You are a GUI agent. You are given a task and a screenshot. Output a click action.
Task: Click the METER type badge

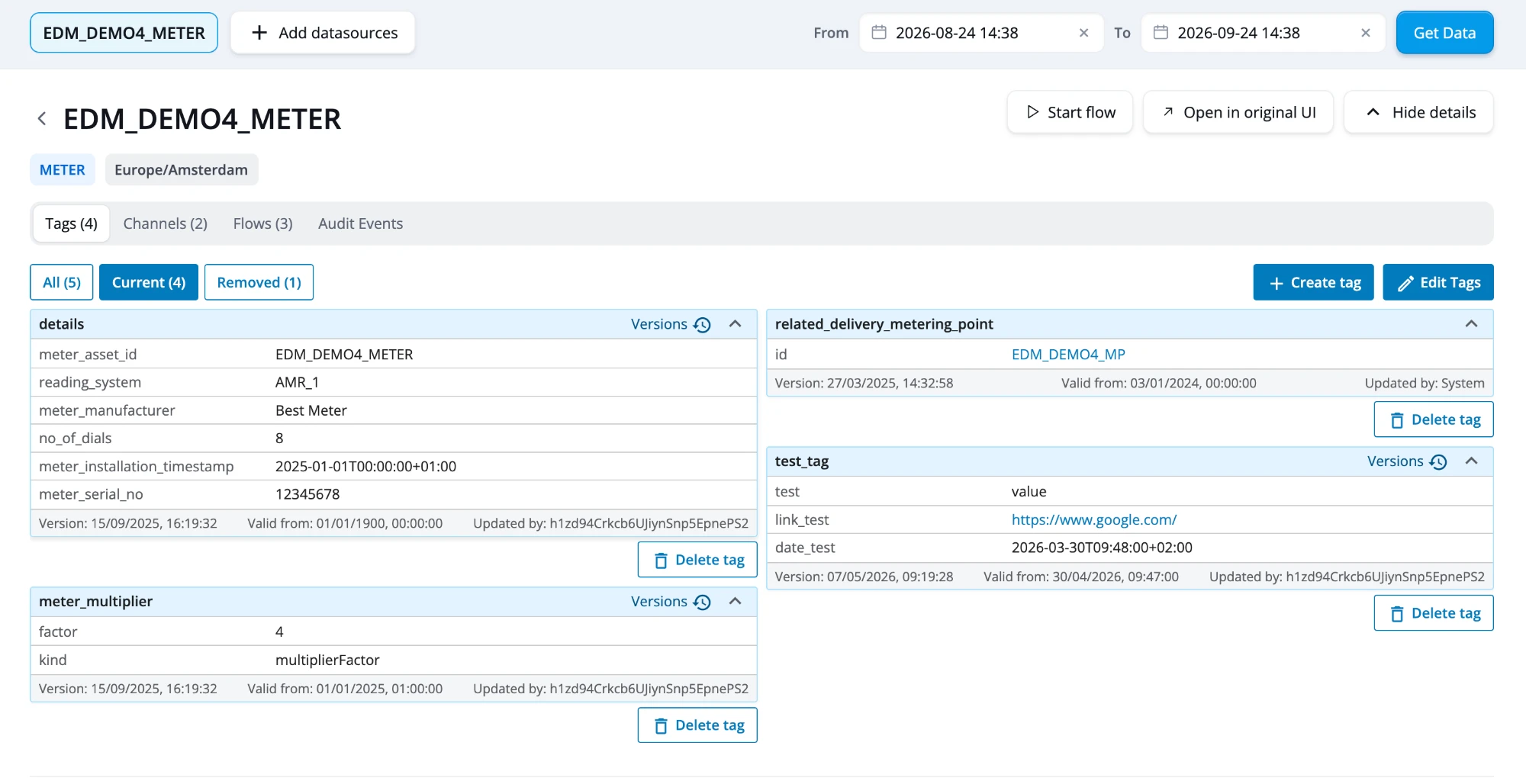tap(63, 170)
